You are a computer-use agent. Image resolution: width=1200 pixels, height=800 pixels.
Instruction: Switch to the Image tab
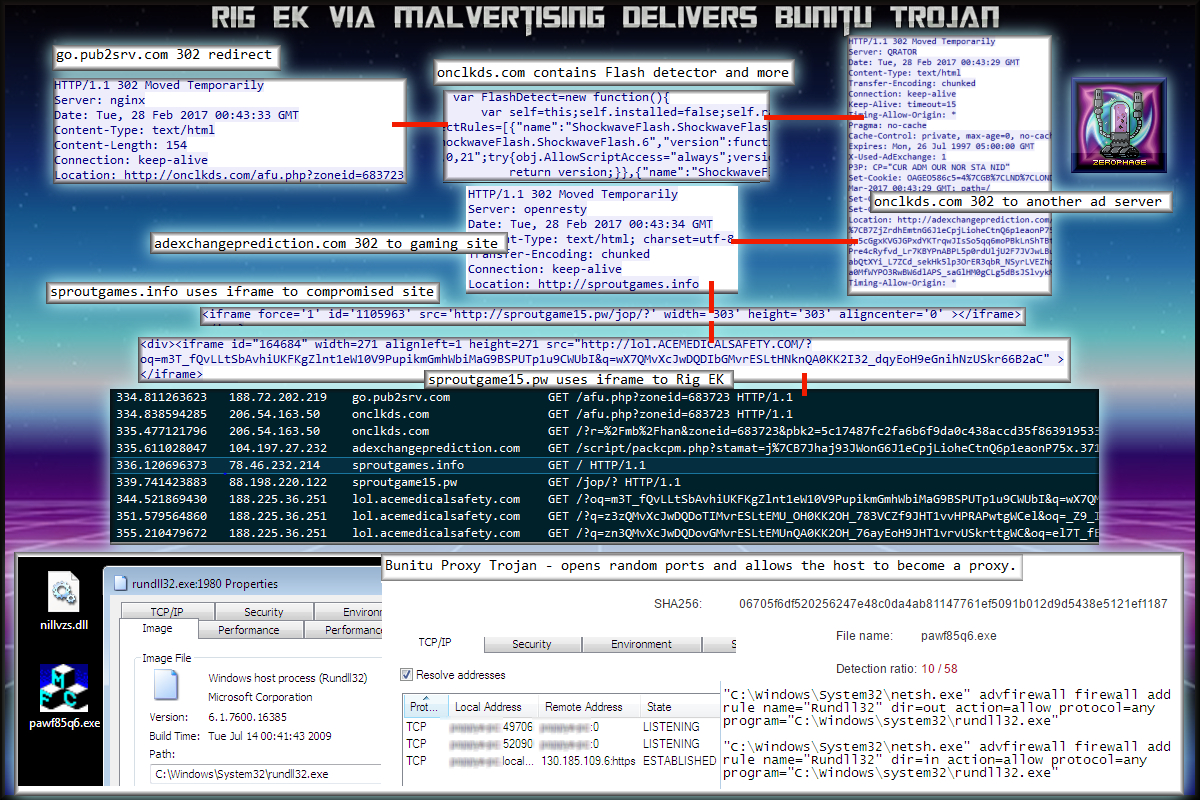coord(156,629)
